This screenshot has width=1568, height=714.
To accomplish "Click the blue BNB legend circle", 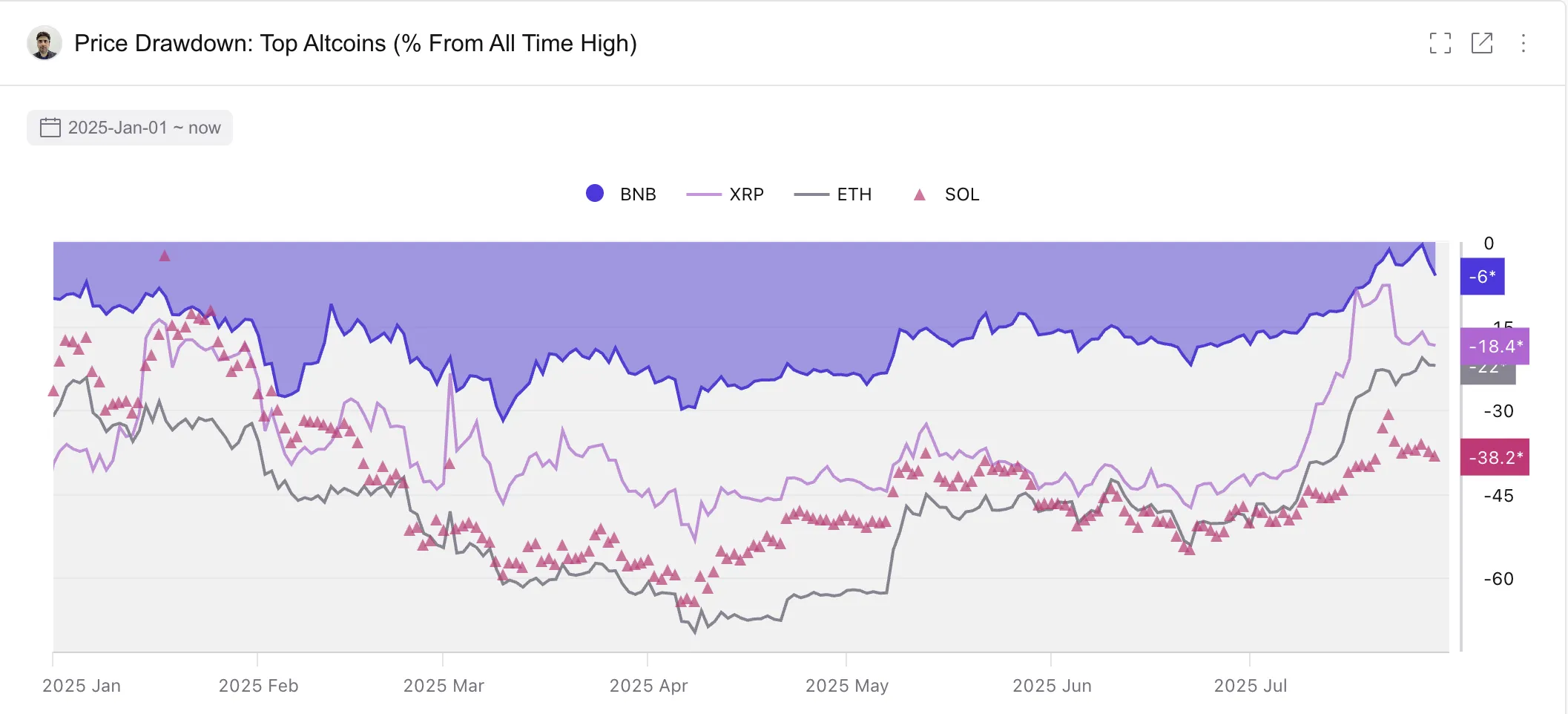I will [x=595, y=194].
